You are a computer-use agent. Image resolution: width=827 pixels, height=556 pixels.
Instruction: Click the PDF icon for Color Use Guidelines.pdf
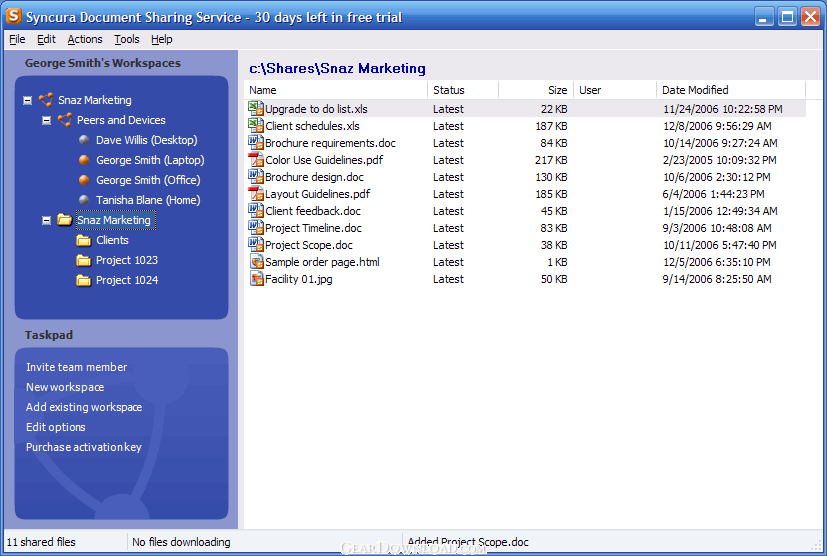coord(256,159)
